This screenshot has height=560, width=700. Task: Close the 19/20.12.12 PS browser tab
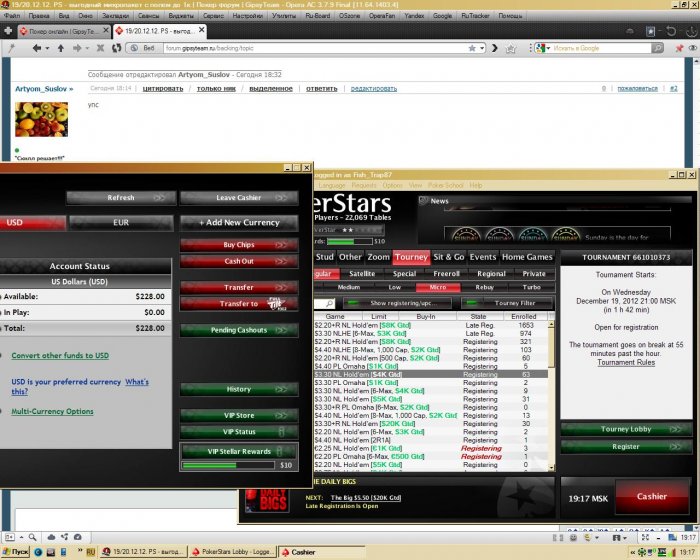pos(201,30)
